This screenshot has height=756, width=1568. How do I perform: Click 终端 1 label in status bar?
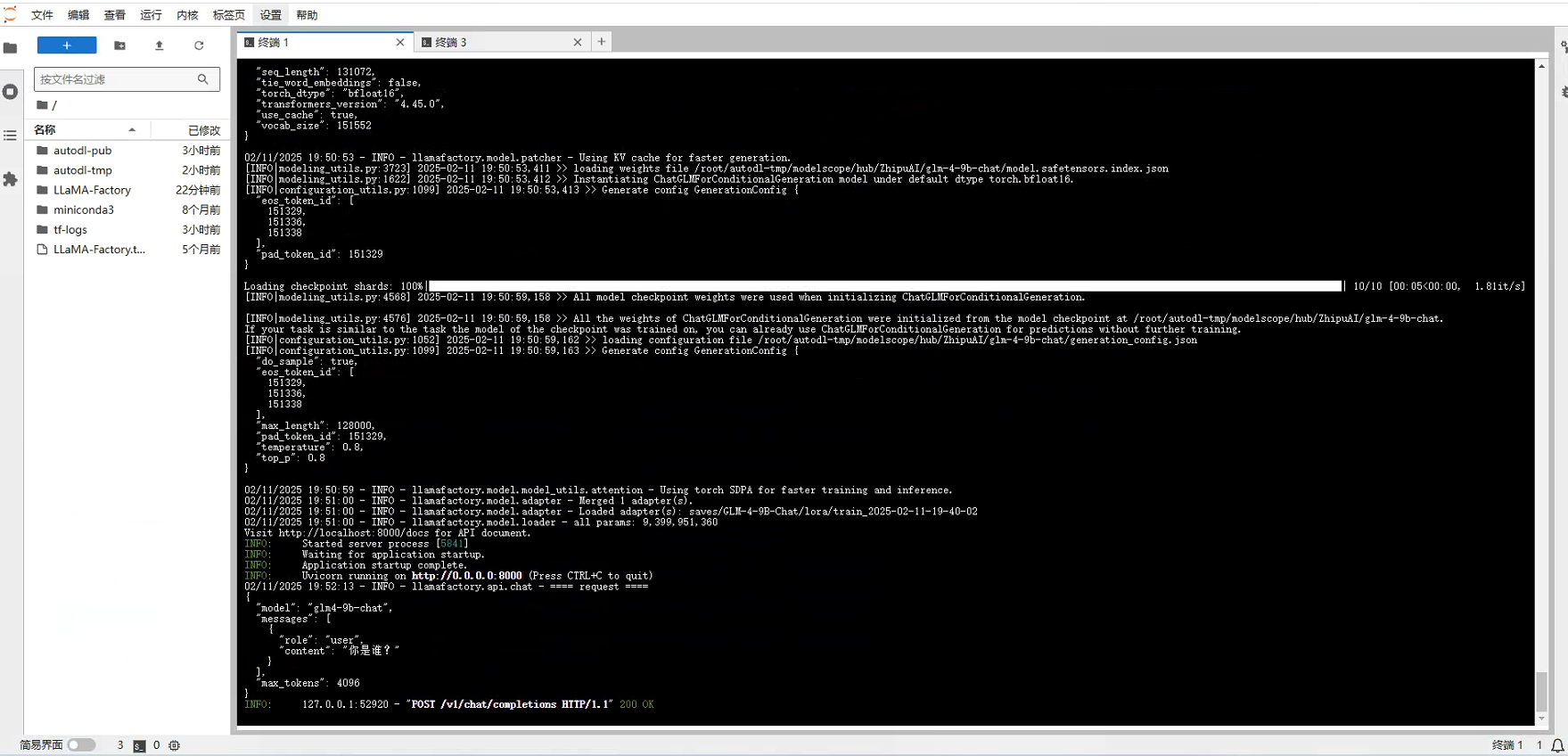pos(1507,745)
